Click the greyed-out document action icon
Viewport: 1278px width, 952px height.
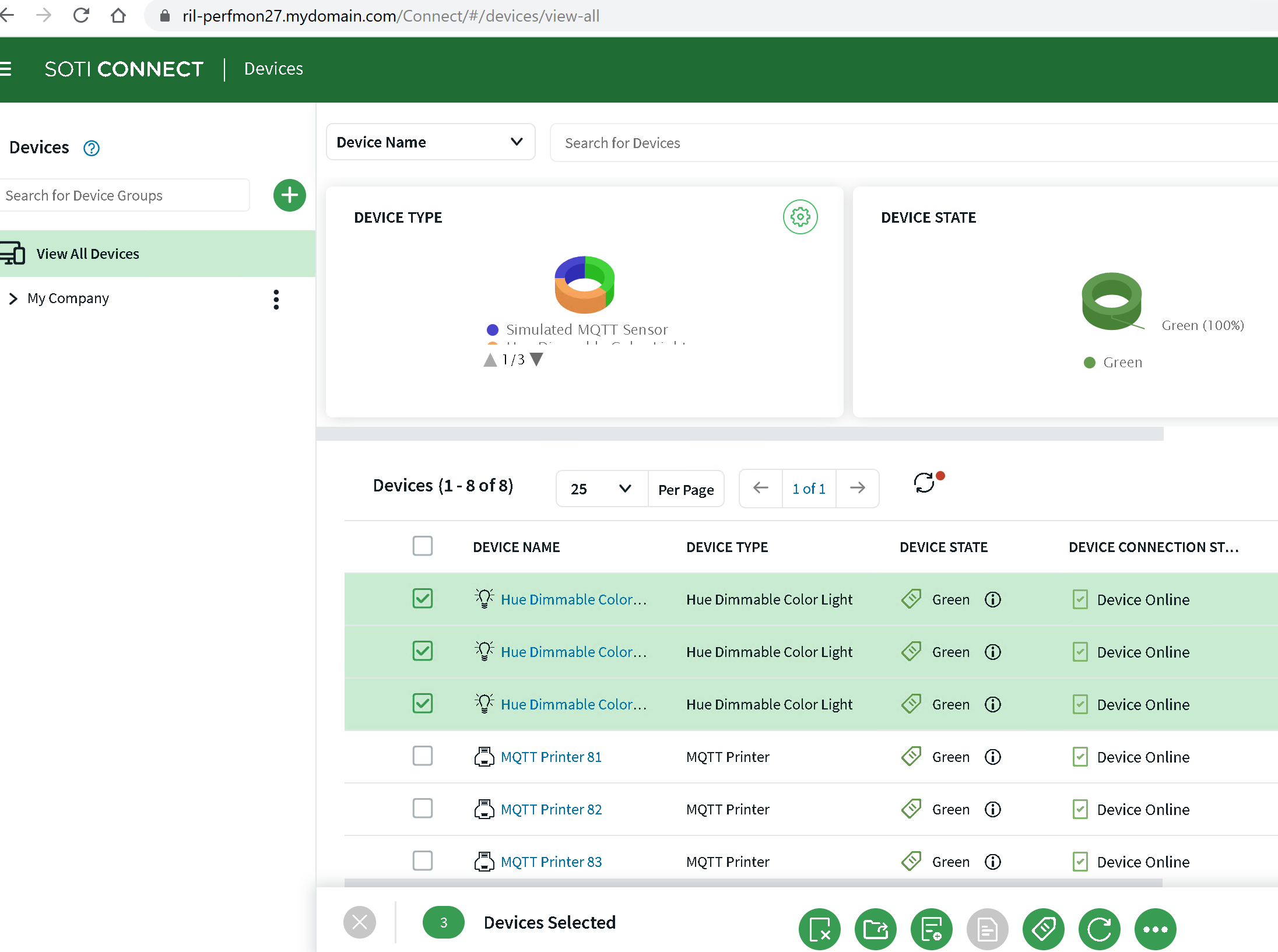click(988, 929)
